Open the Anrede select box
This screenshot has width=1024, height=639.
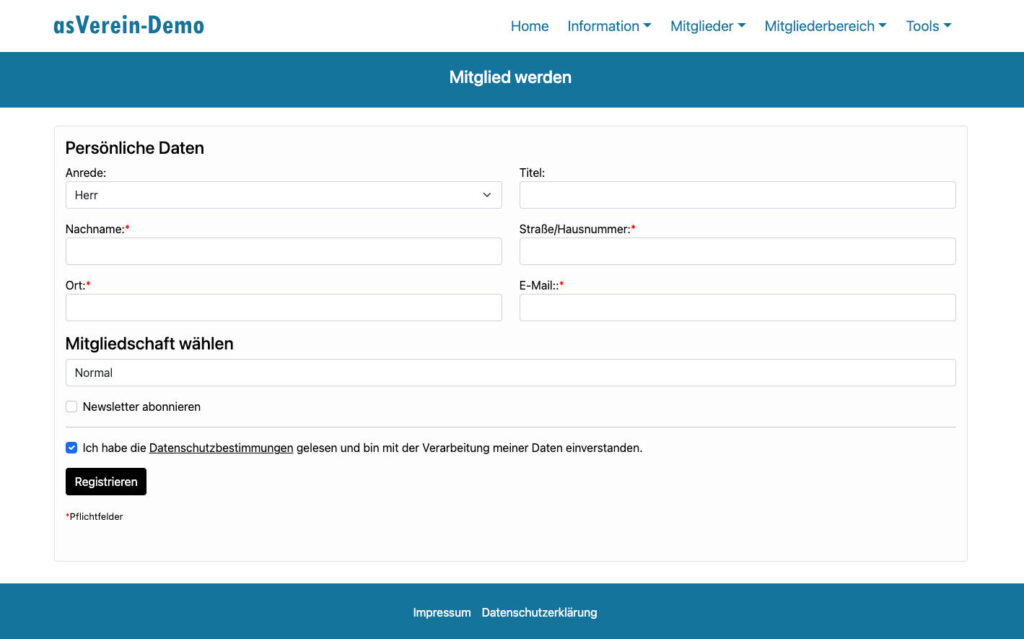[x=283, y=195]
